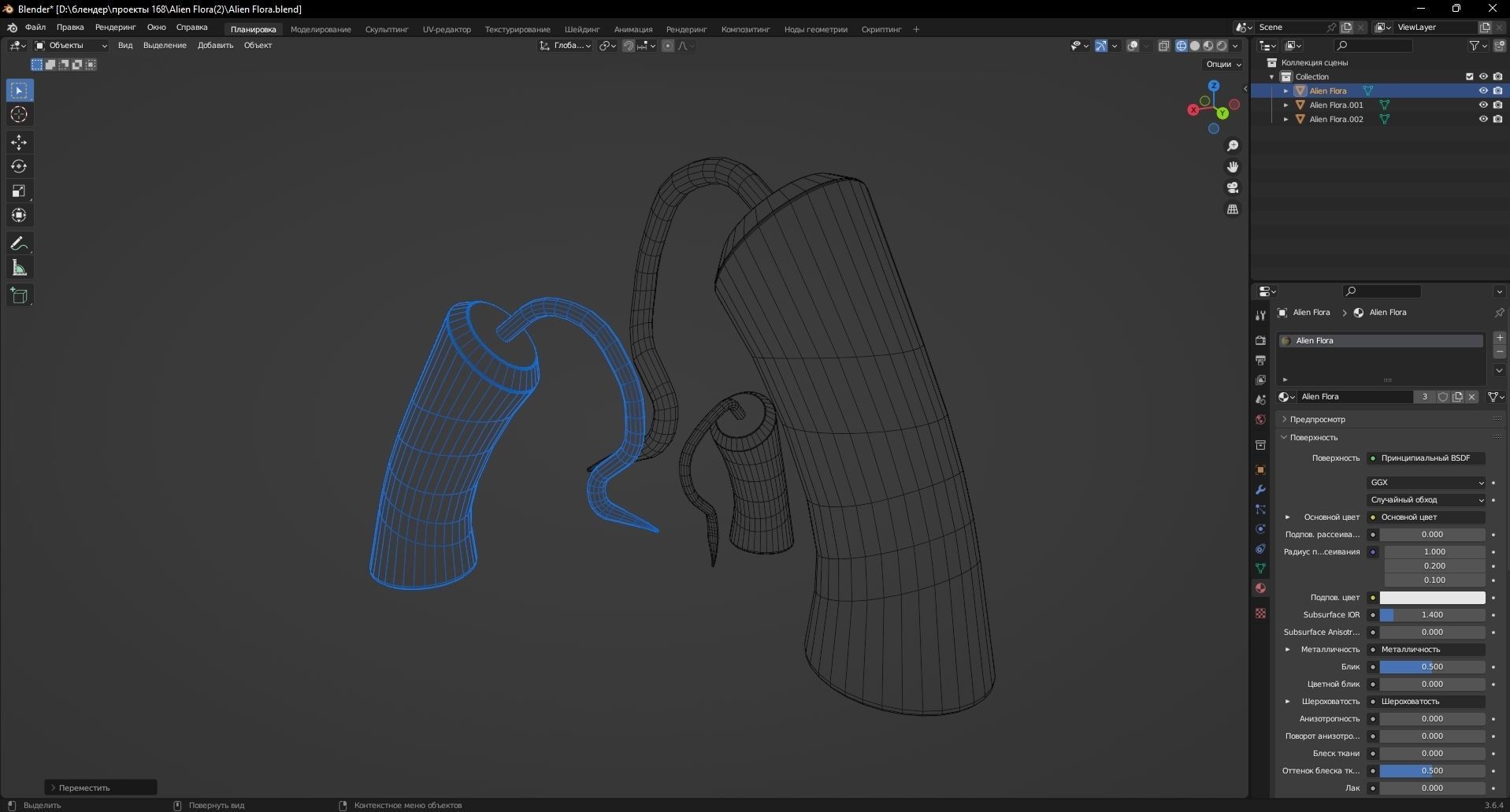Switch to the Шейдинг workspace tab

tap(582, 29)
